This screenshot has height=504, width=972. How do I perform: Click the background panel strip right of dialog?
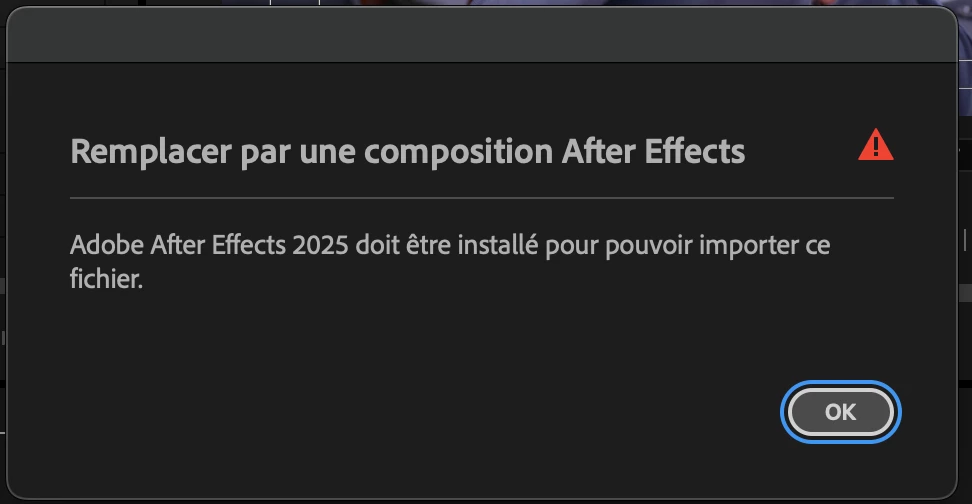[965, 248]
